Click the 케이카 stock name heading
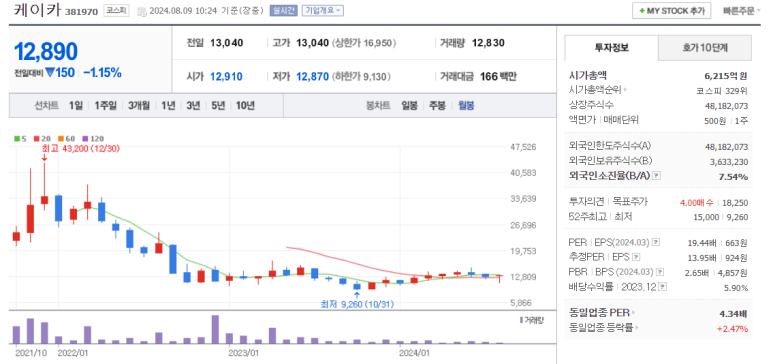This screenshot has height=364, width=773. 37,10
